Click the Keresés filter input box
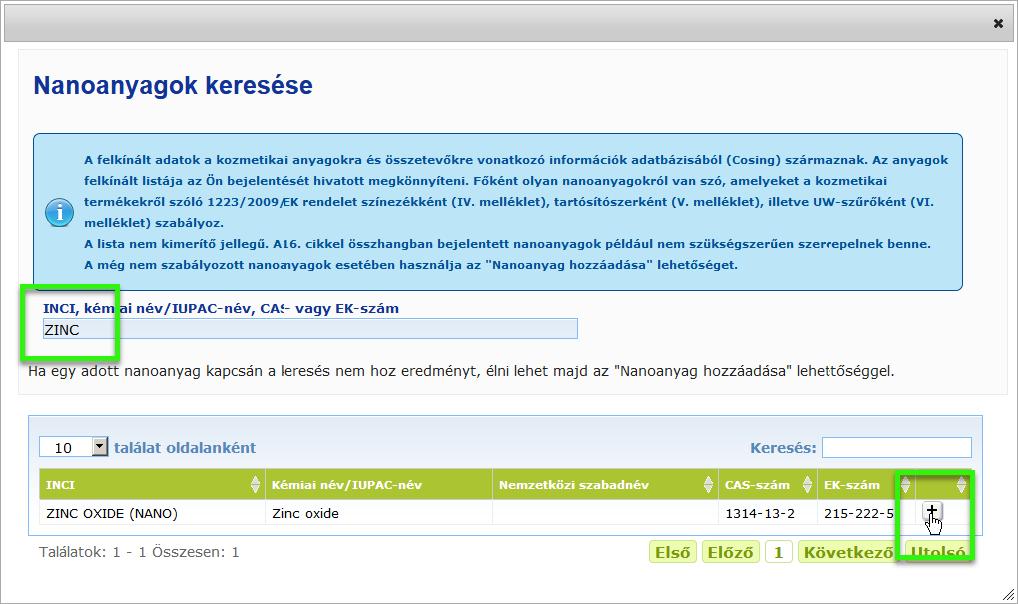This screenshot has height=604, width=1018. click(897, 447)
